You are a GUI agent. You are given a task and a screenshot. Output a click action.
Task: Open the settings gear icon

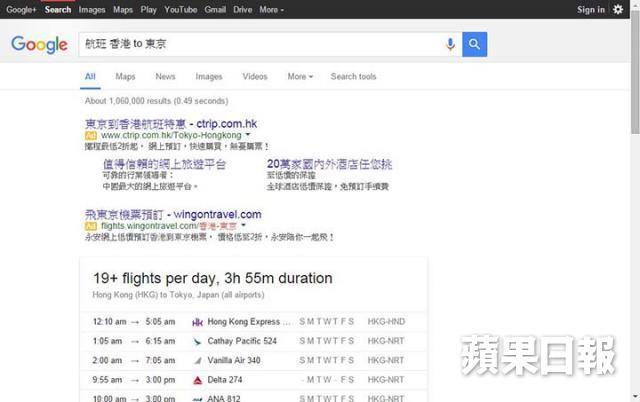[x=618, y=9]
